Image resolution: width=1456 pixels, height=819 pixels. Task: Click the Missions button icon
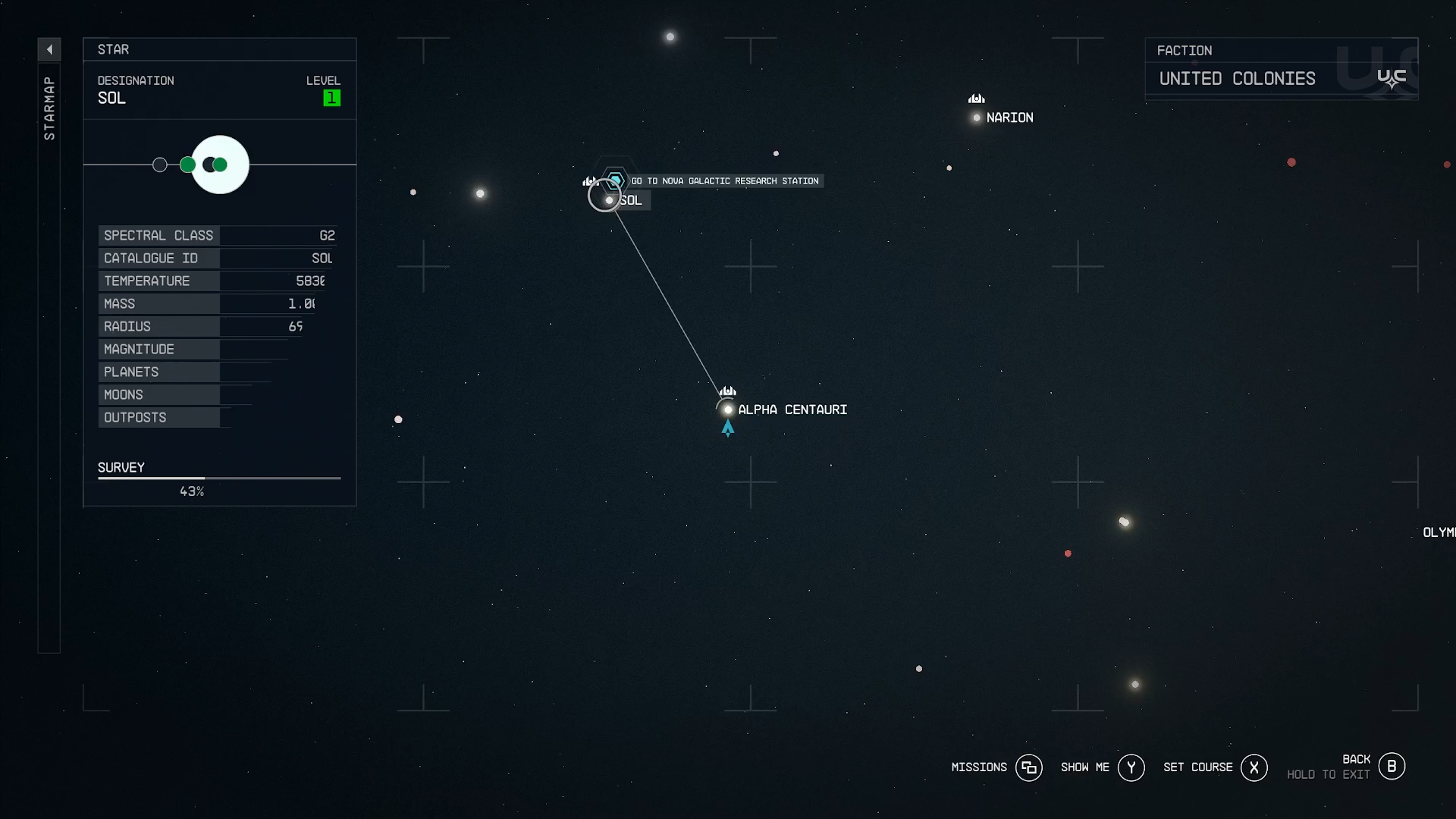coord(1029,766)
